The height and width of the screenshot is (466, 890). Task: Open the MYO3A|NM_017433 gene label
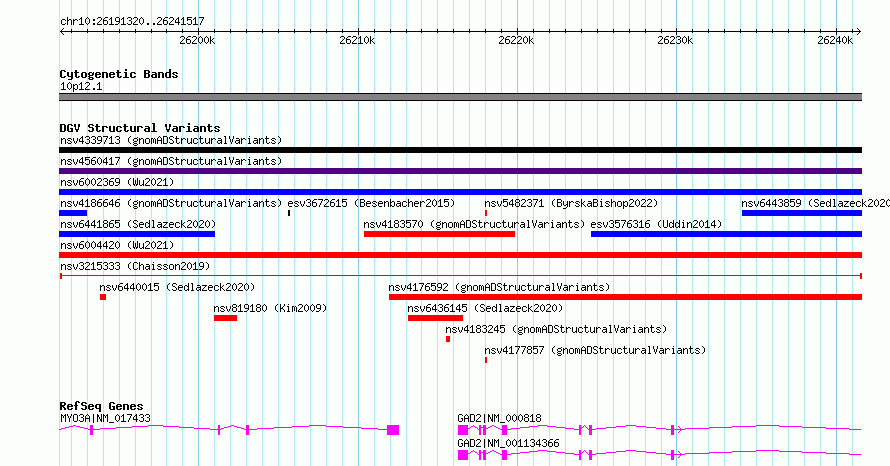click(x=106, y=418)
